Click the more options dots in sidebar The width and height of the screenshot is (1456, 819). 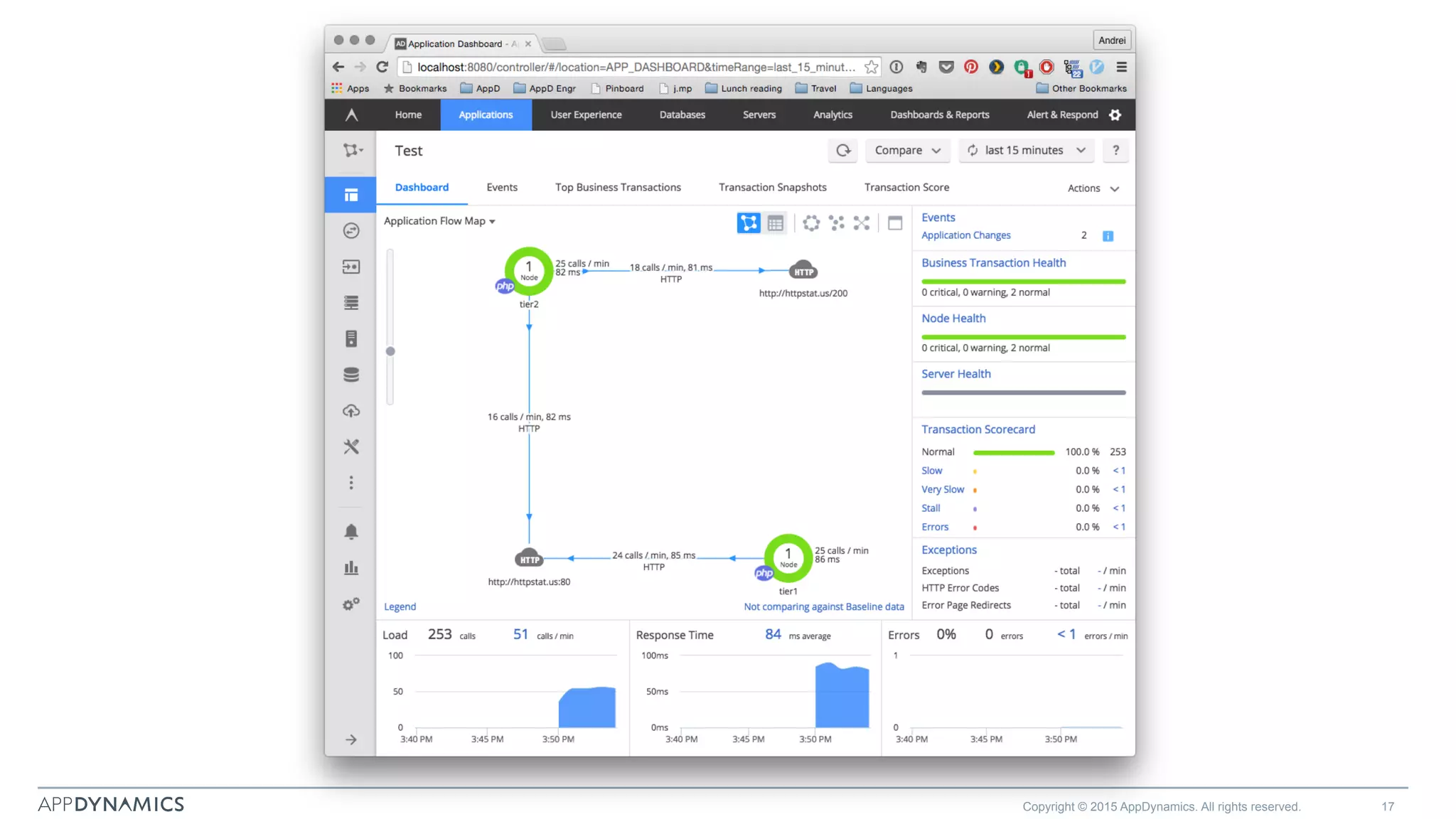pos(351,483)
